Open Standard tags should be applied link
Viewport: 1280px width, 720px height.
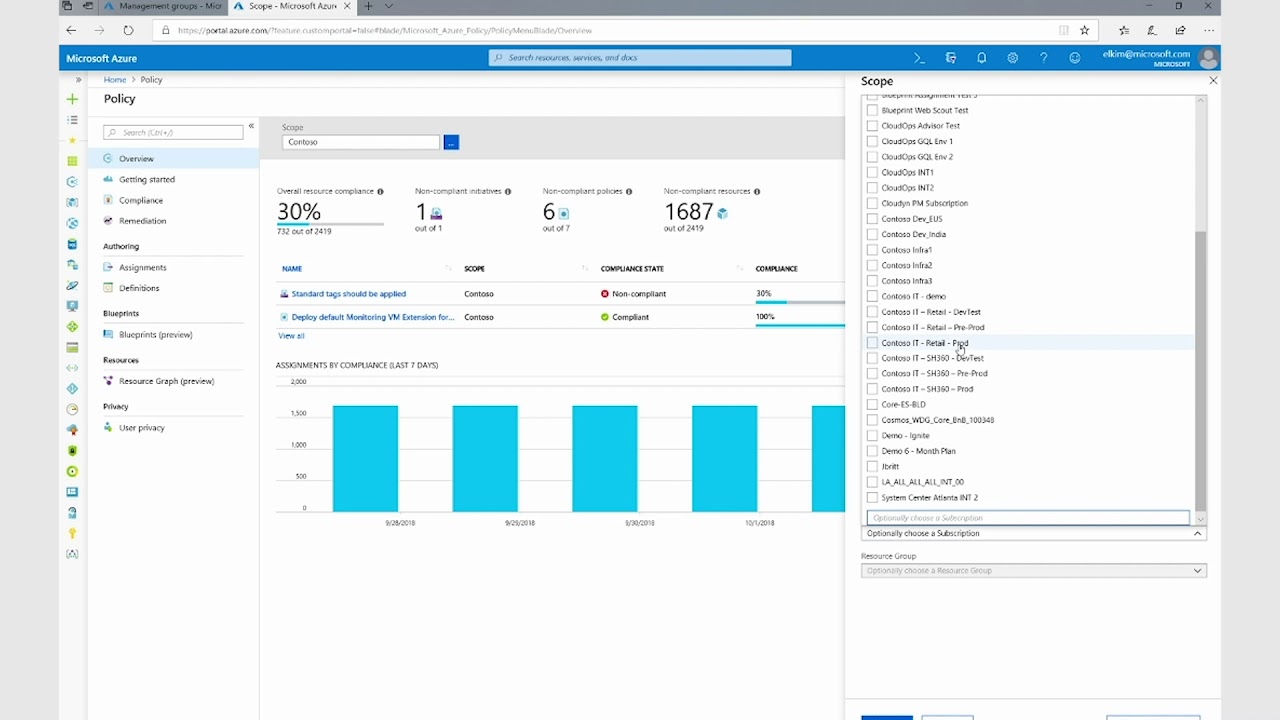tap(349, 294)
